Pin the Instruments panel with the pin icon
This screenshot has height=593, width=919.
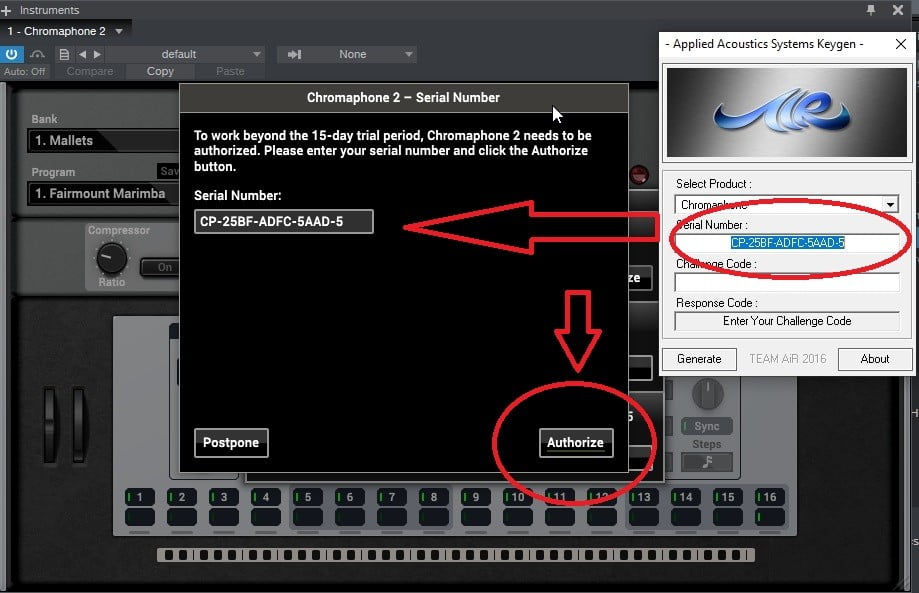pos(871,10)
